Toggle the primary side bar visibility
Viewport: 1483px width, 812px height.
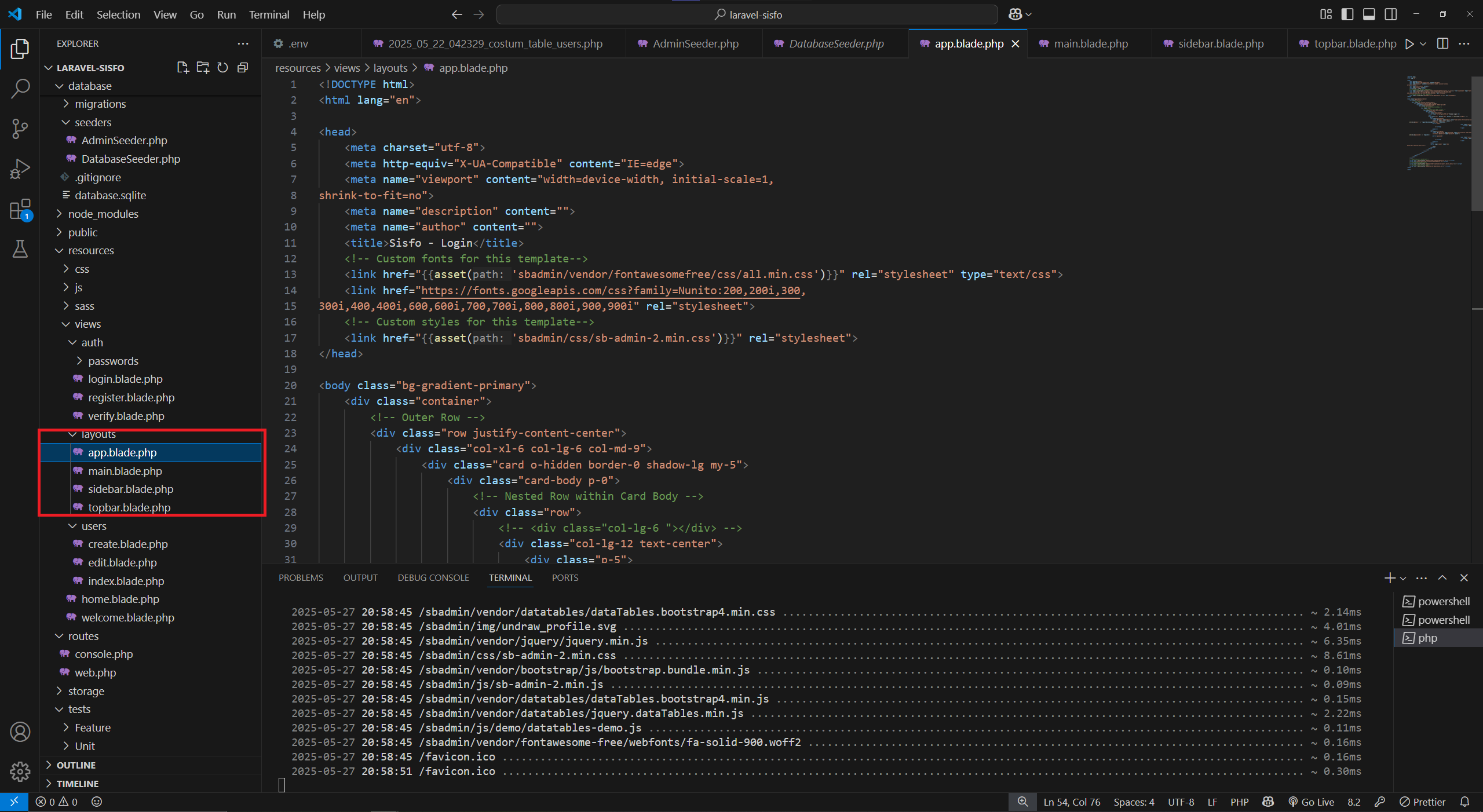(1347, 14)
